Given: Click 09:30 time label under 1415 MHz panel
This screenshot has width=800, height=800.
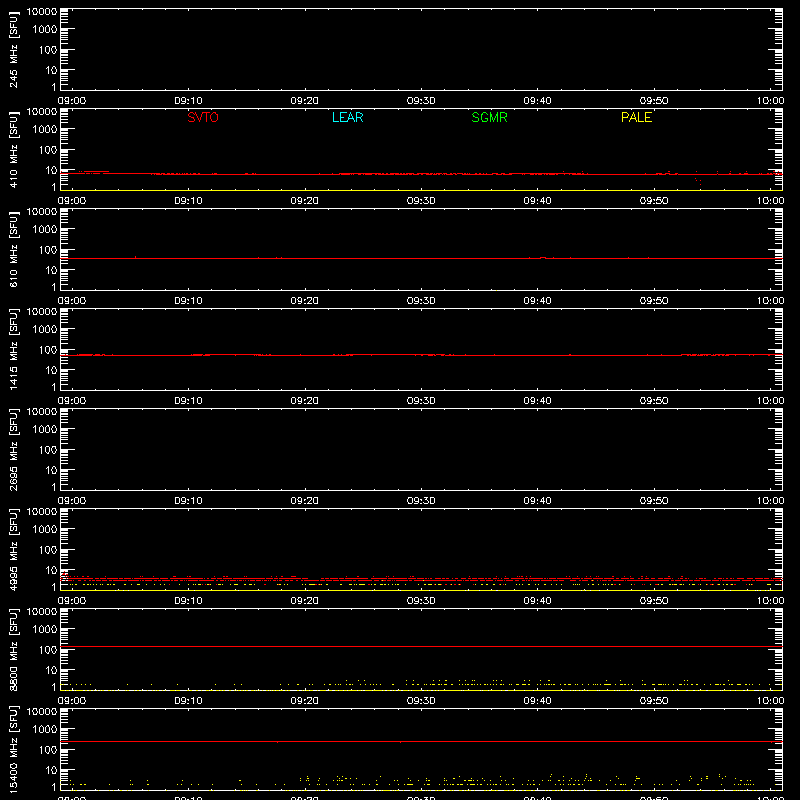Looking at the screenshot, I should (x=421, y=401).
